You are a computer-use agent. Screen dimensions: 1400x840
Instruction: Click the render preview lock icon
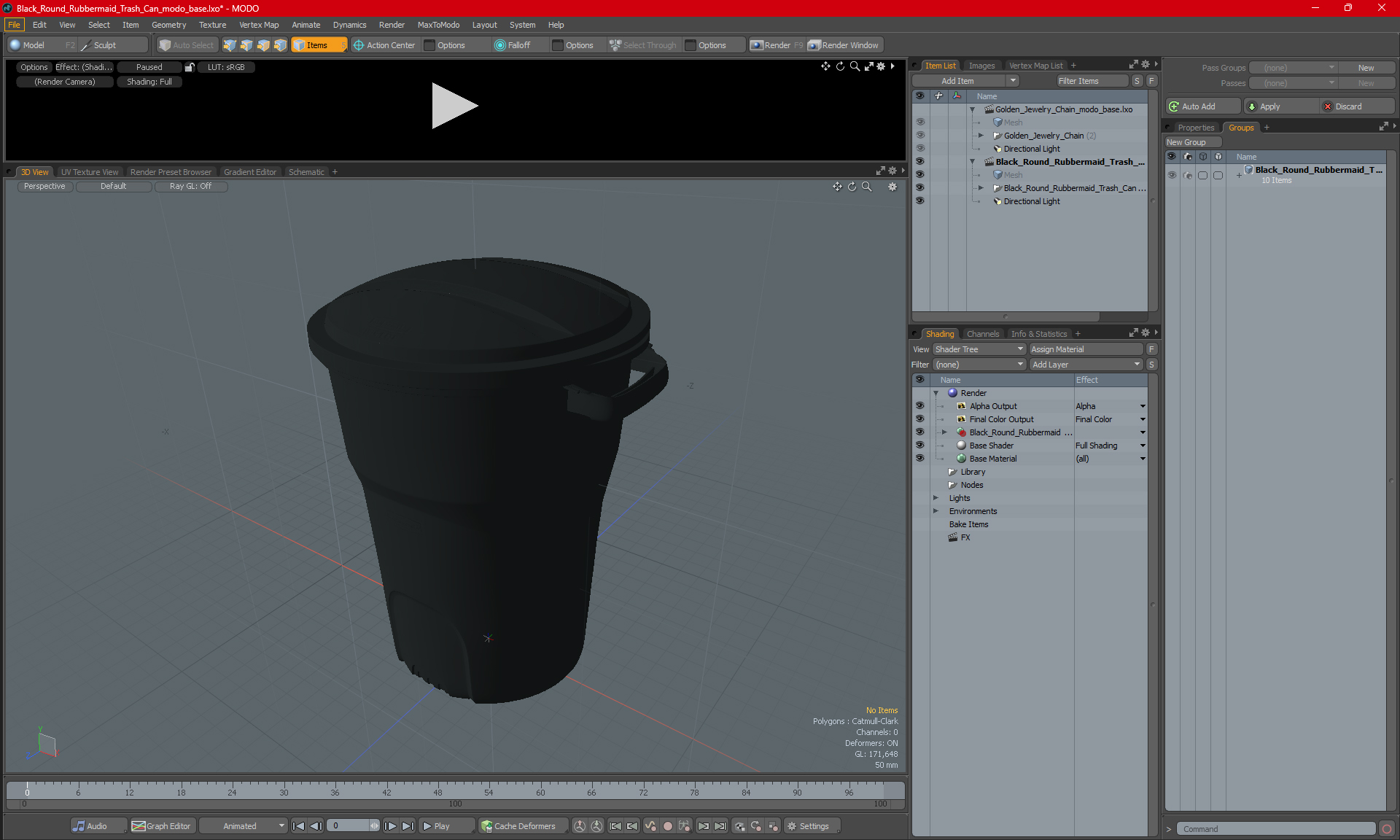pos(190,67)
